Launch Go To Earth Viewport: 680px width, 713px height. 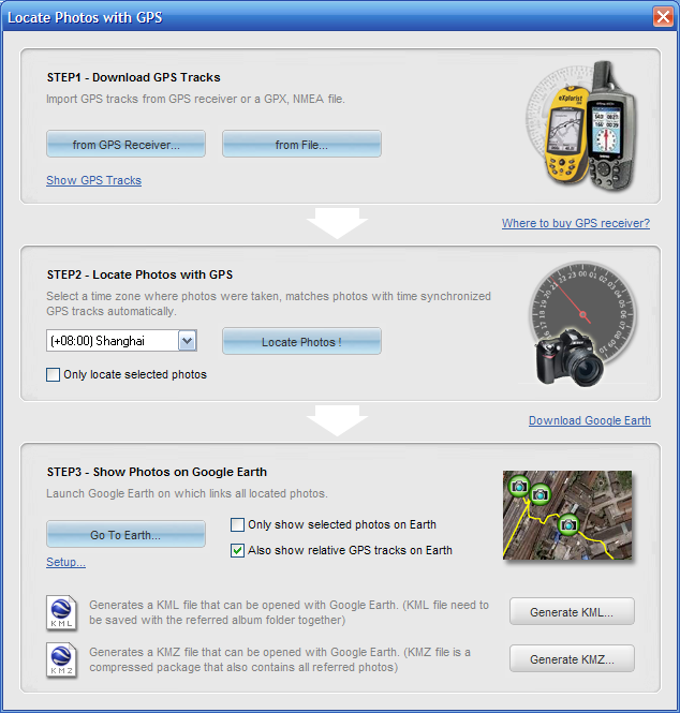(126, 534)
